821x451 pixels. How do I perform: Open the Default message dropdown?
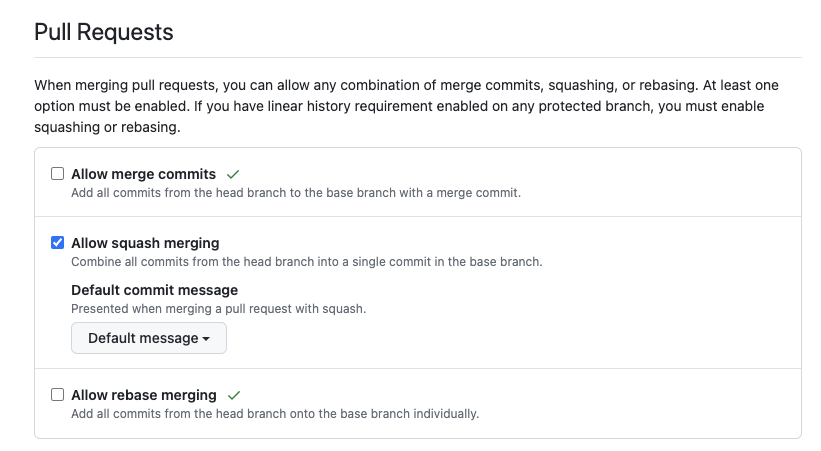[149, 338]
